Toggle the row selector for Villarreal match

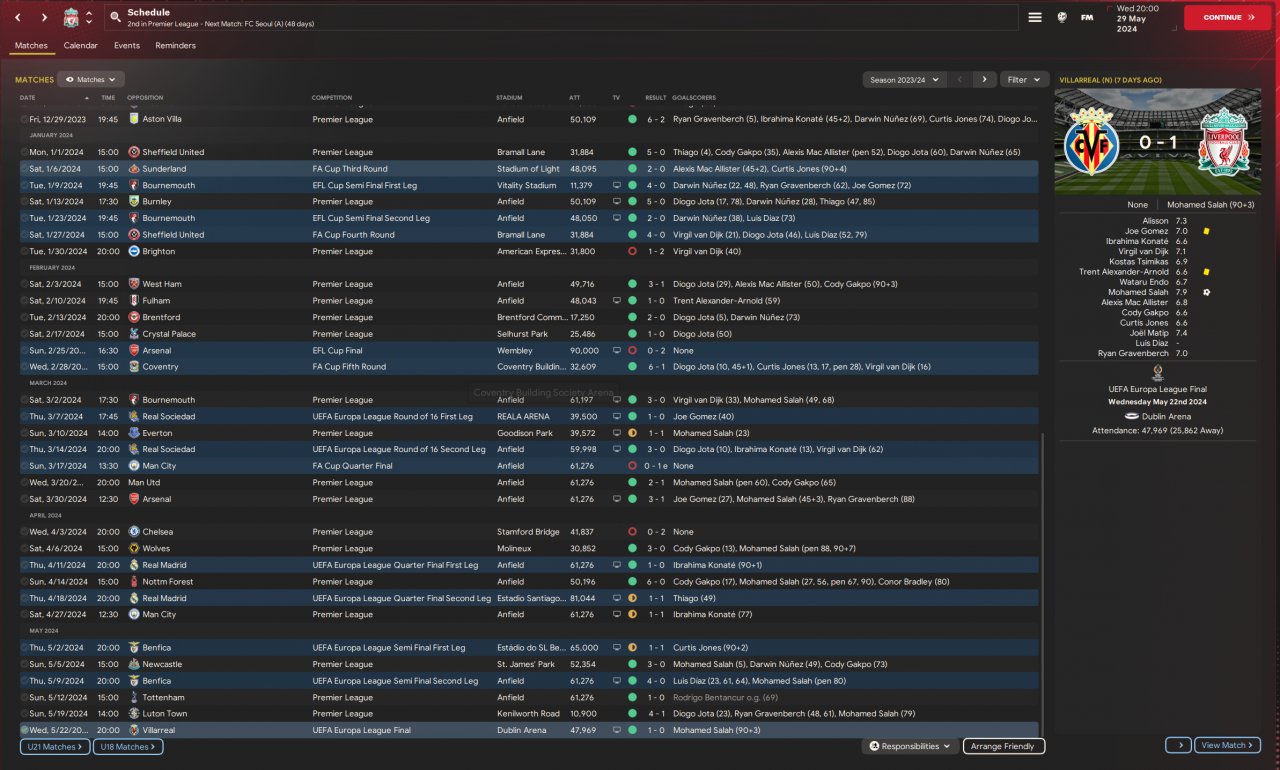click(x=24, y=730)
